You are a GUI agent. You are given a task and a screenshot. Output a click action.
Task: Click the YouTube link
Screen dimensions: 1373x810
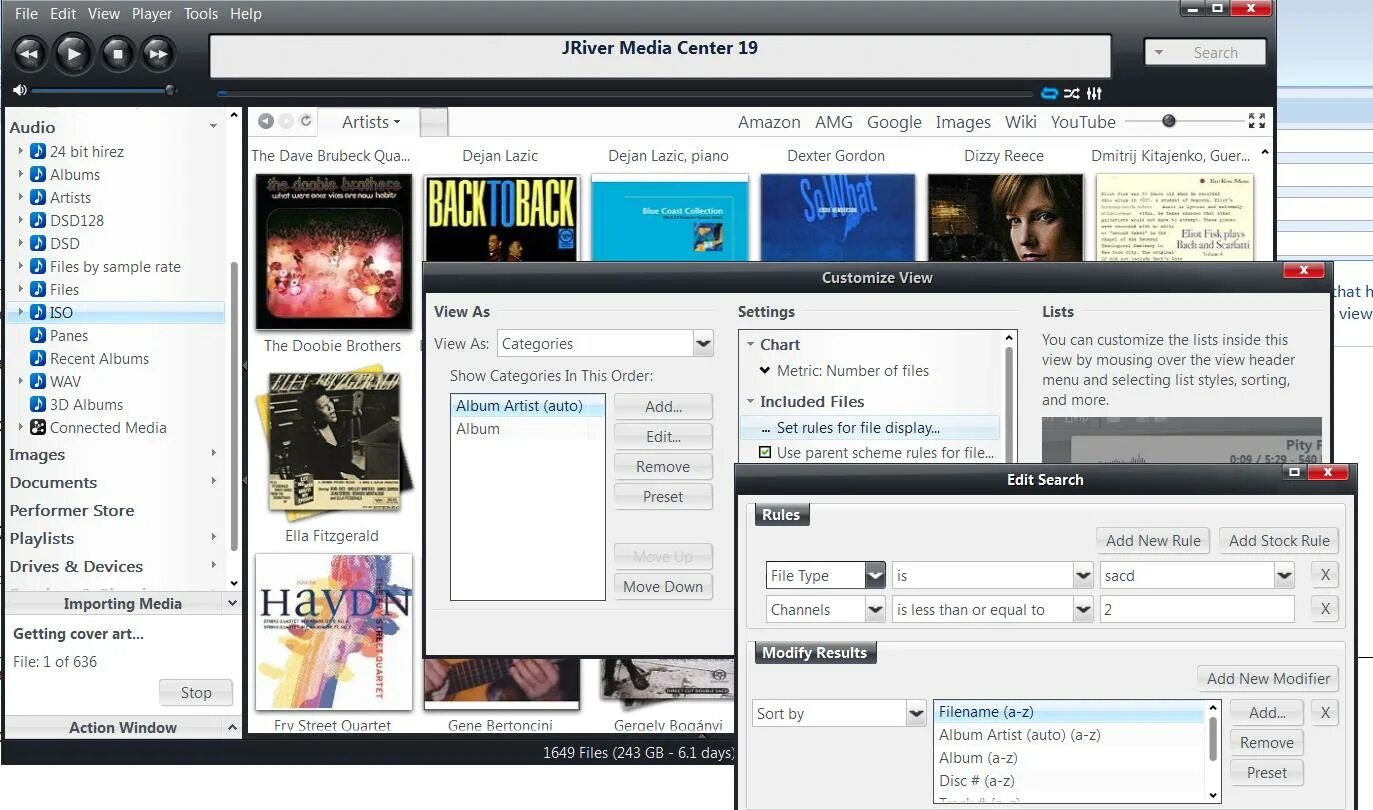[x=1083, y=122]
